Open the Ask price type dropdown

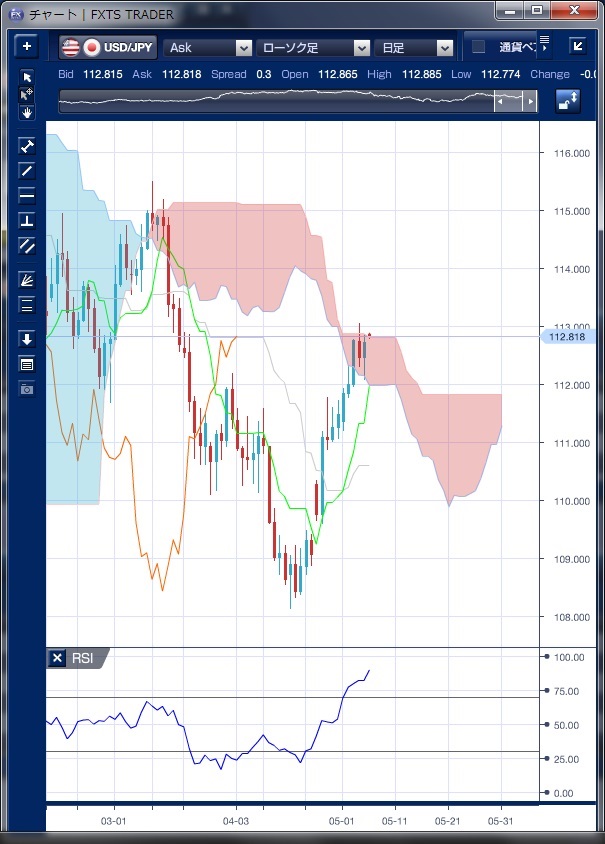[208, 47]
